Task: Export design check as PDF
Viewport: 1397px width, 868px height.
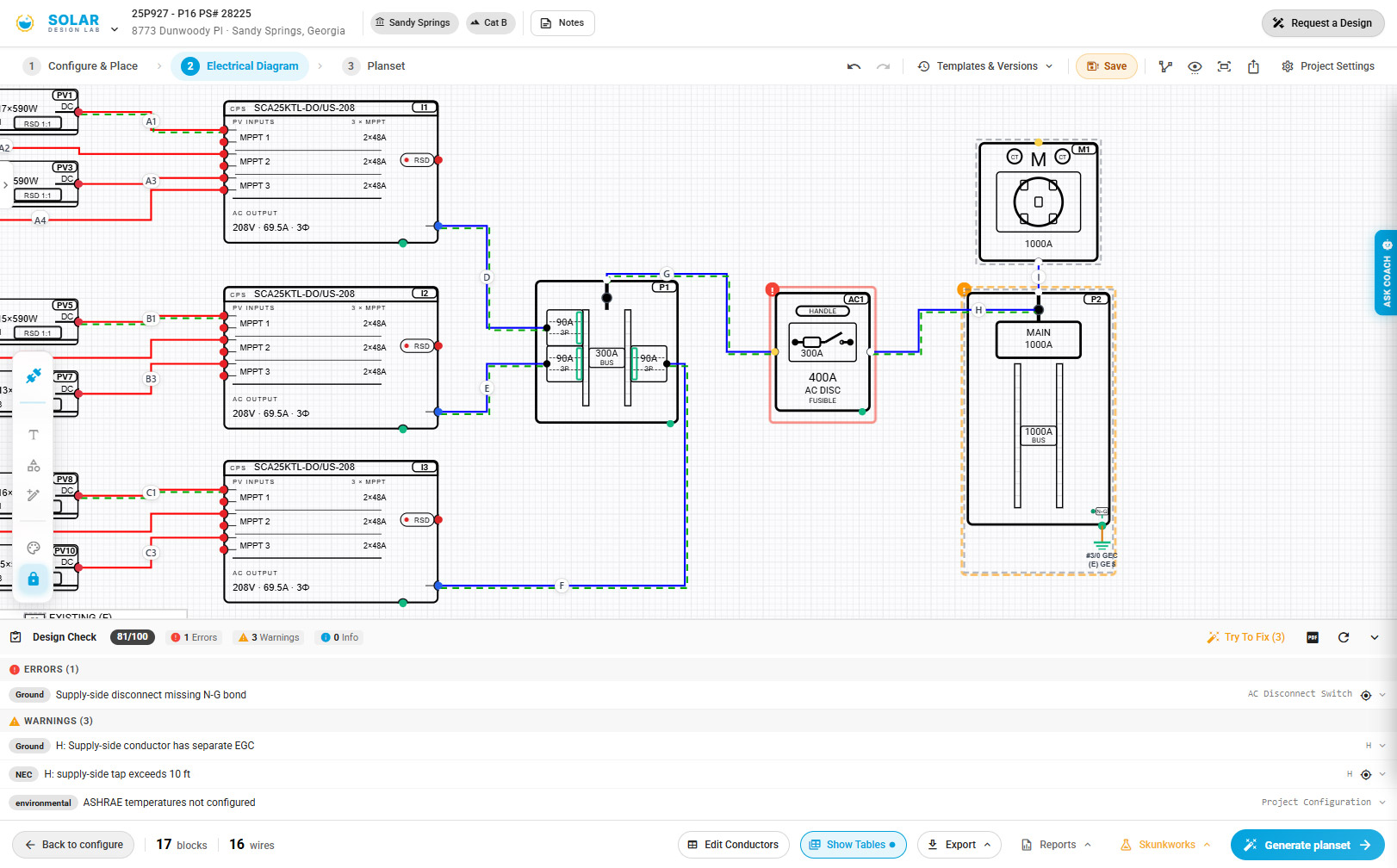Action: click(1313, 637)
